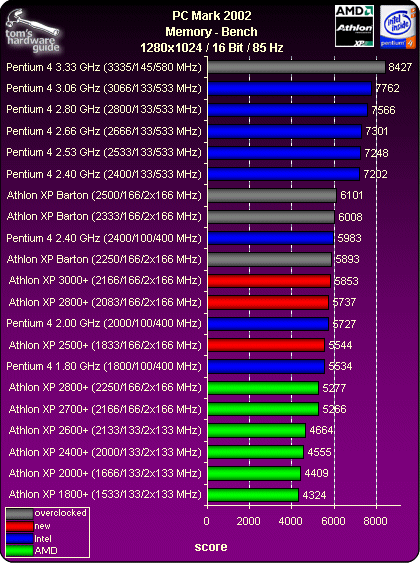Click the green bar scoring 5277
Image resolution: width=420 pixels, height=563 pixels.
pyautogui.click(x=263, y=388)
